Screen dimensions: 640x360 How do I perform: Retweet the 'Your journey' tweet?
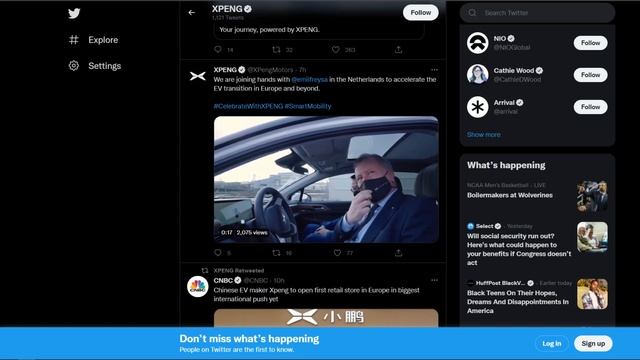276,49
